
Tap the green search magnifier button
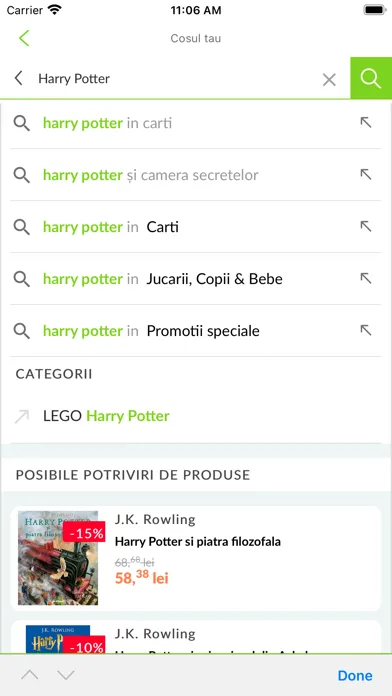pos(371,78)
